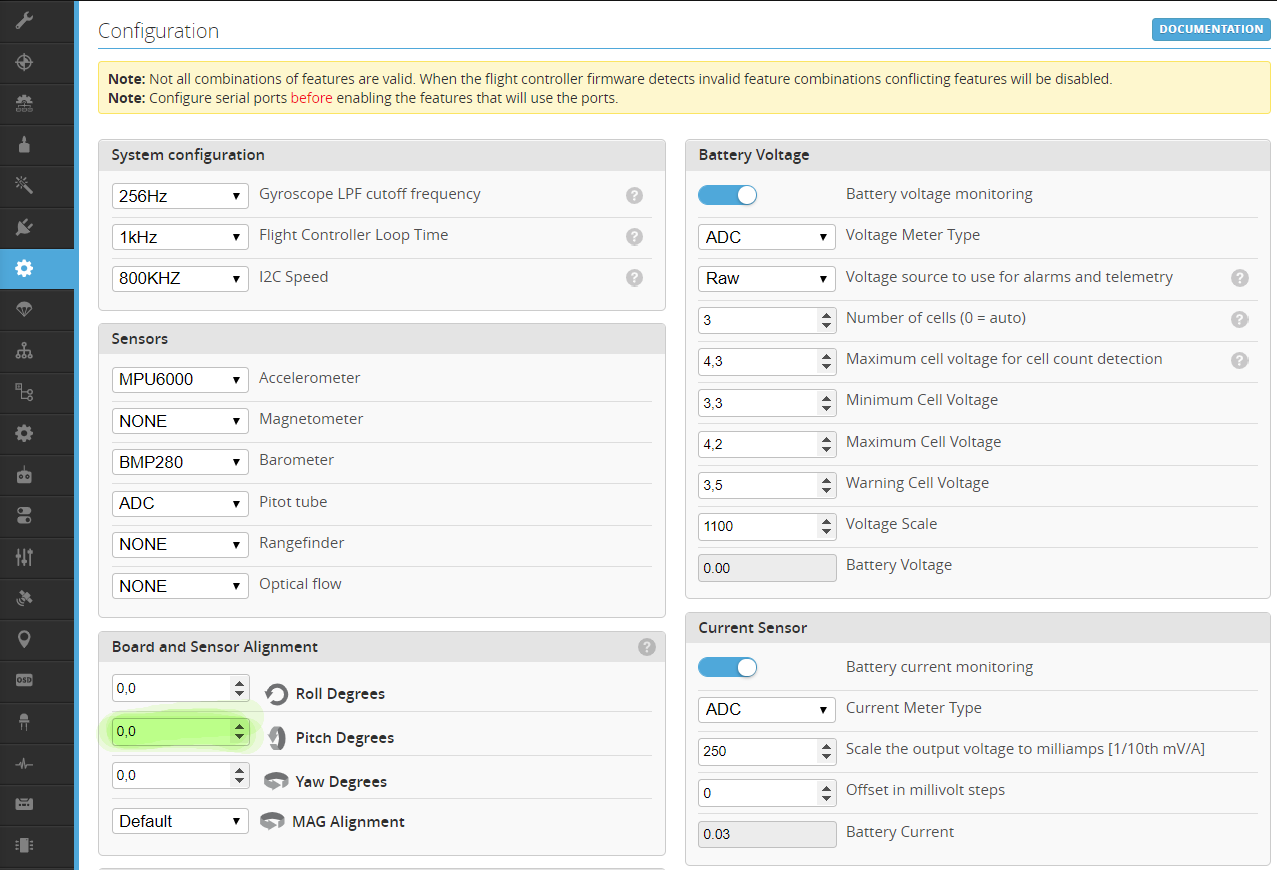
Task: Toggle Battery voltage monitoring switch
Action: pyautogui.click(x=727, y=194)
